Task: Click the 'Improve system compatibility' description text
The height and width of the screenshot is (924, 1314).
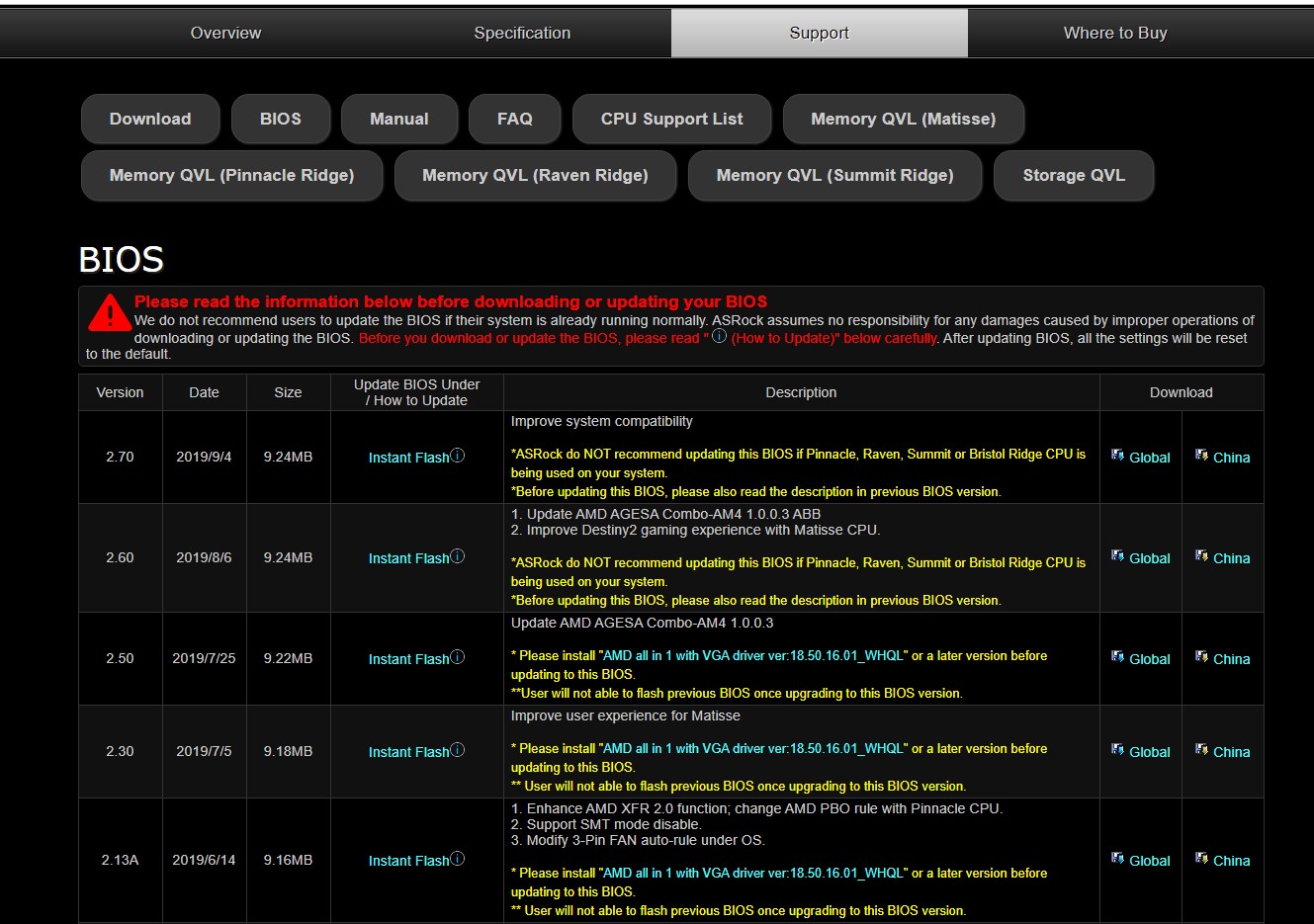Action: pyautogui.click(x=601, y=421)
